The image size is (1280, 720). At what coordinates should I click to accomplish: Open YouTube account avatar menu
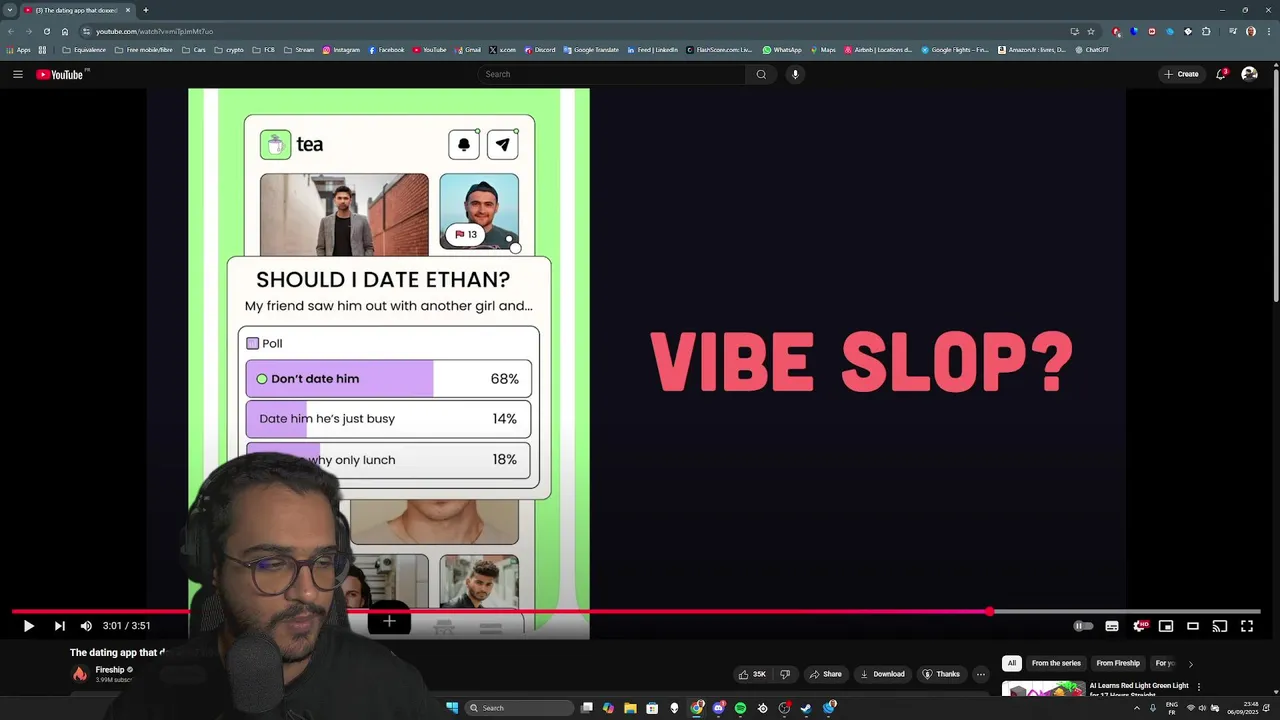pyautogui.click(x=1249, y=74)
